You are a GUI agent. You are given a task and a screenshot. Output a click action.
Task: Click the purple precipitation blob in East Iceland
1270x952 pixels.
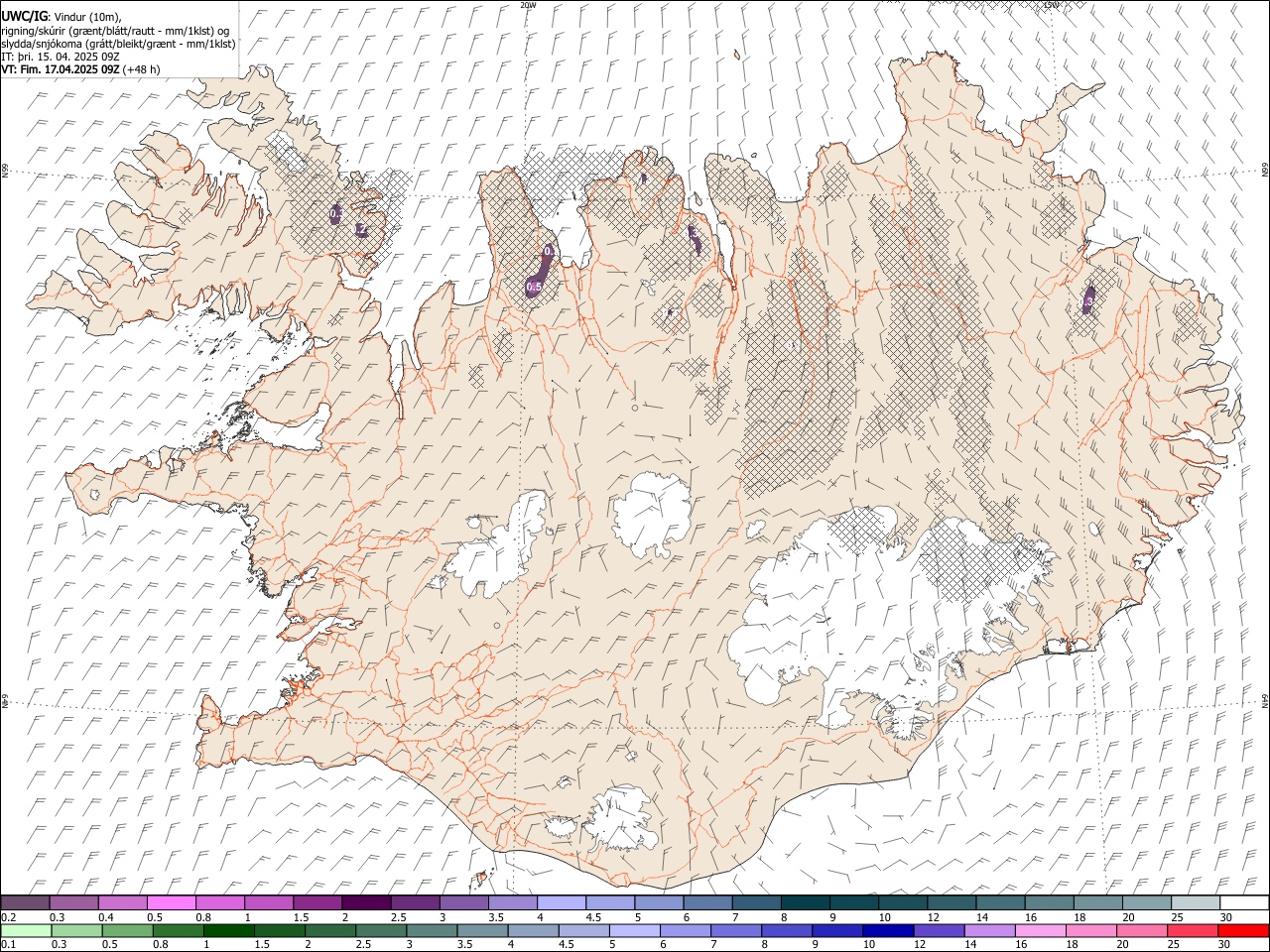pyautogui.click(x=1088, y=298)
